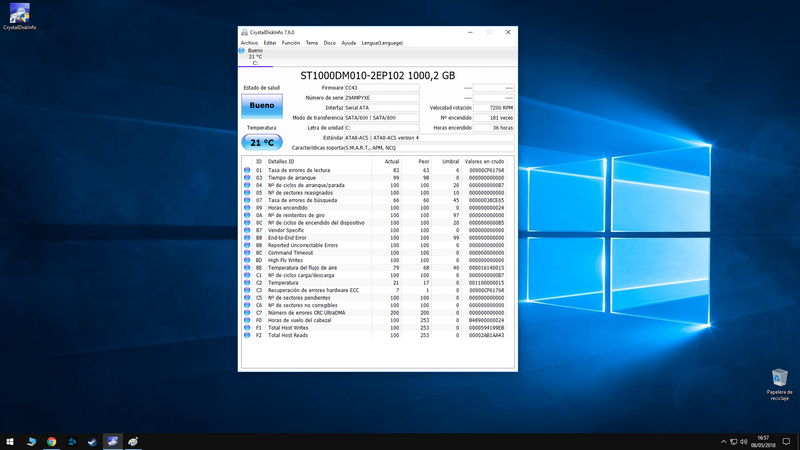Click the Modo de transferencia SATA/600 field
800x450 pixels.
(382, 118)
